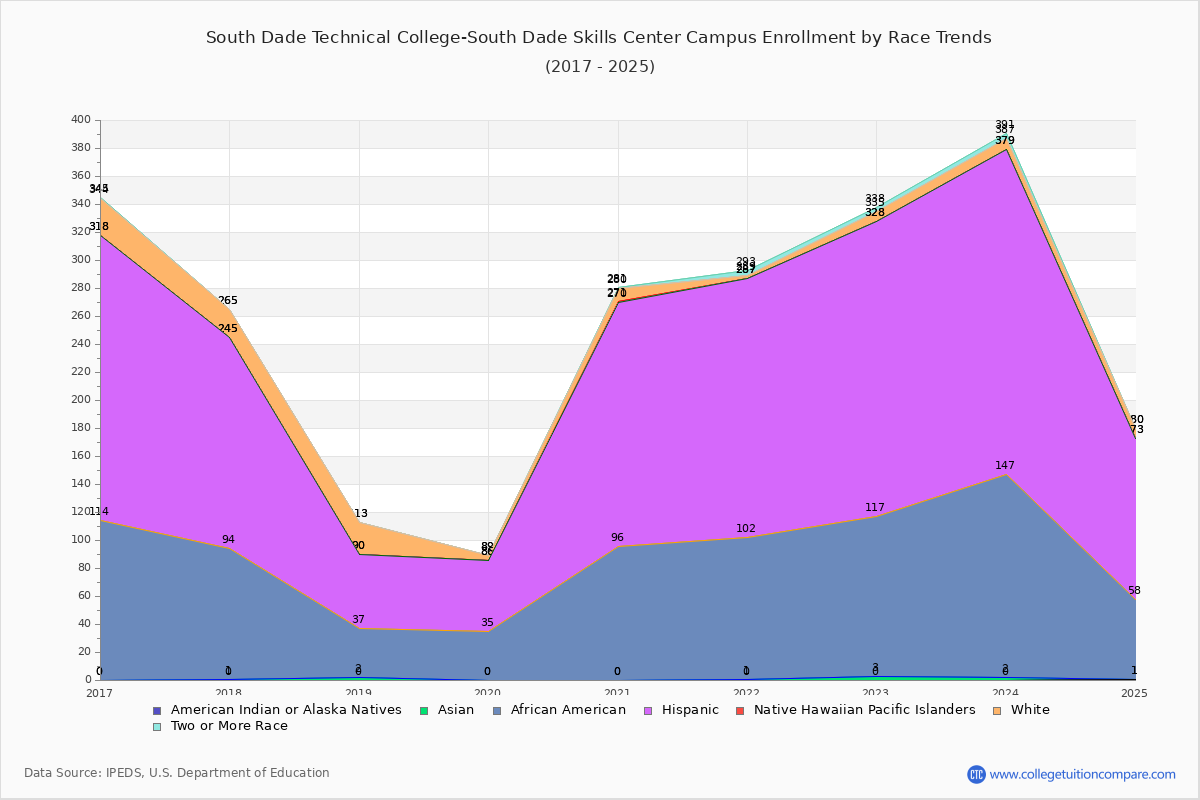Viewport: 1200px width, 800px height.
Task: Click the 200 y-axis label
Action: (81, 400)
